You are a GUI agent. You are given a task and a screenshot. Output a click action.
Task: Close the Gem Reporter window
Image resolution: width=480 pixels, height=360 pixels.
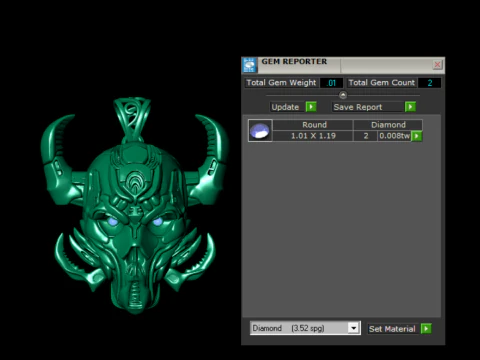[x=438, y=64]
